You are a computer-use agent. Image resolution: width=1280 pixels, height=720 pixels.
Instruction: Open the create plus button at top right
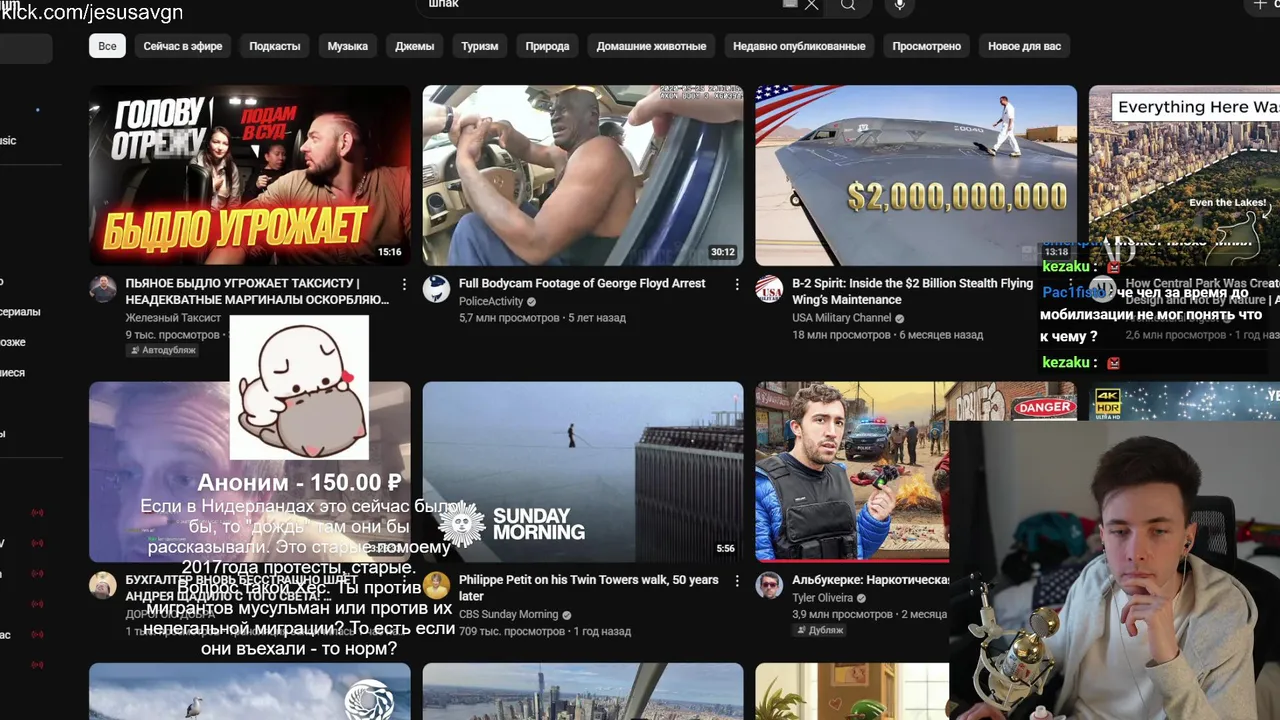1260,5
